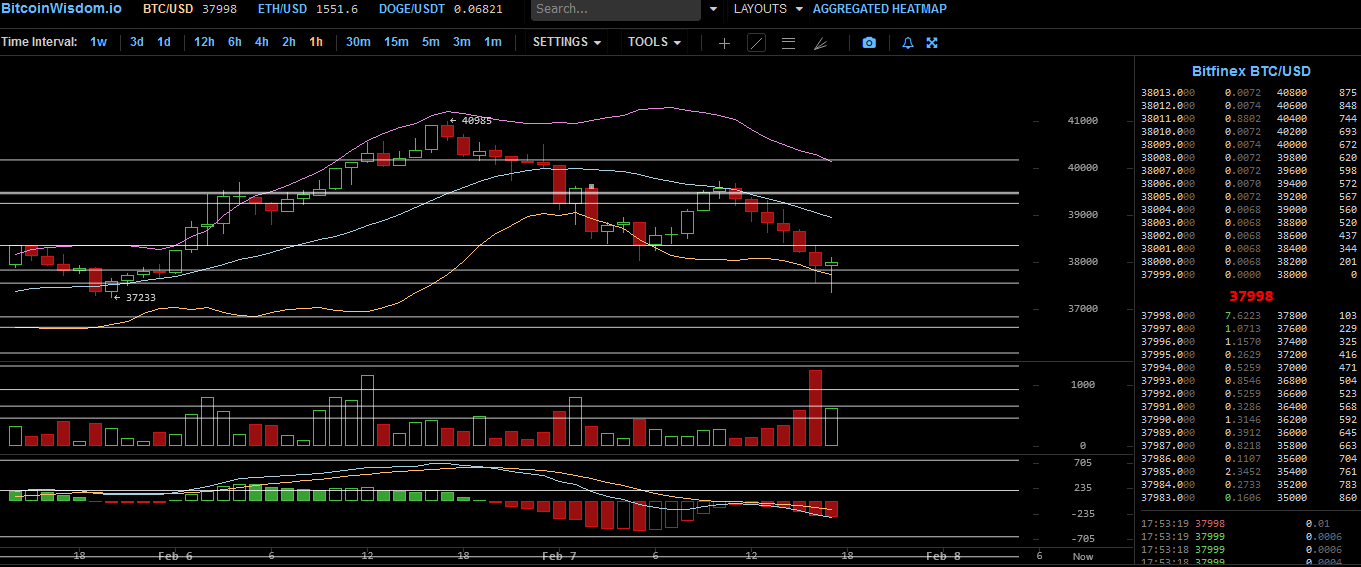Image resolution: width=1361 pixels, height=567 pixels.
Task: Click depth row 35000 with 860
Action: 1316,497
